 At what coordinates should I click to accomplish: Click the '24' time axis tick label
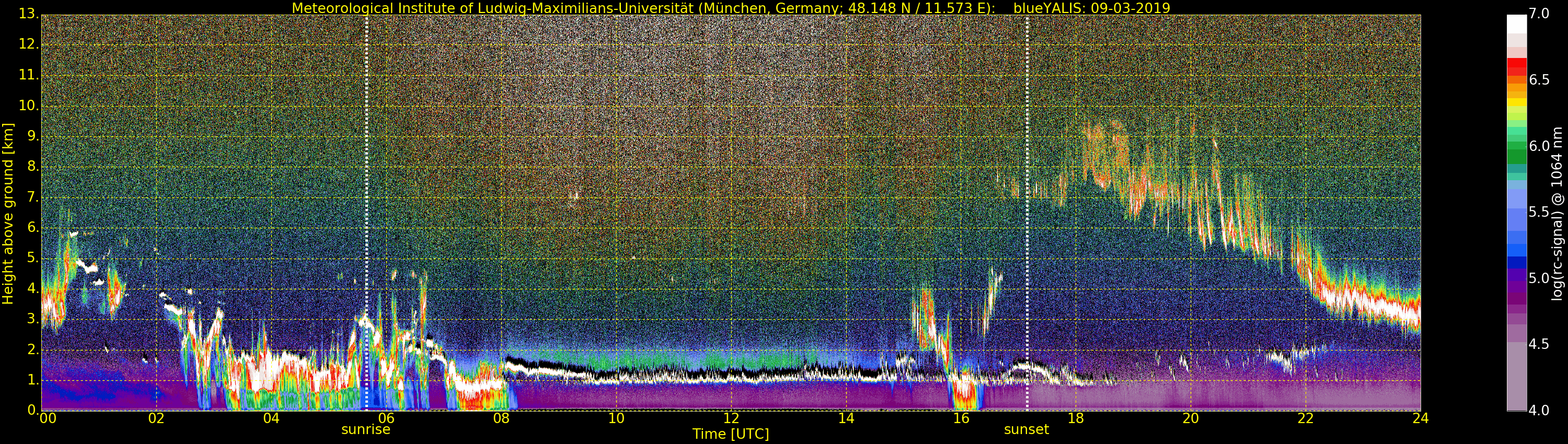1421,418
